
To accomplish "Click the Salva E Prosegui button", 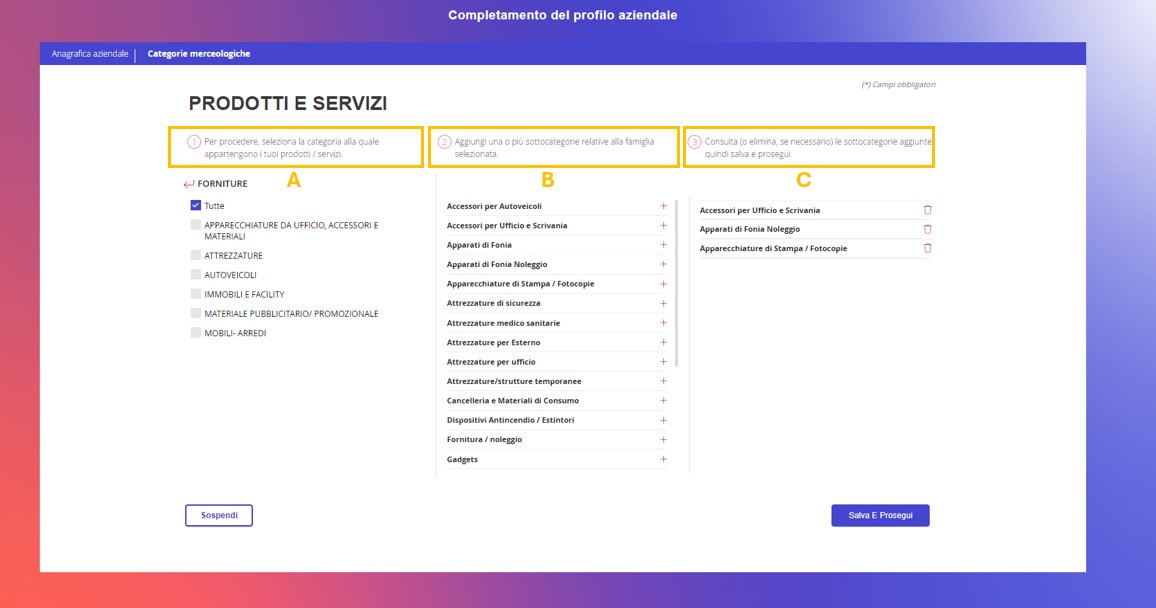I will pyautogui.click(x=880, y=515).
